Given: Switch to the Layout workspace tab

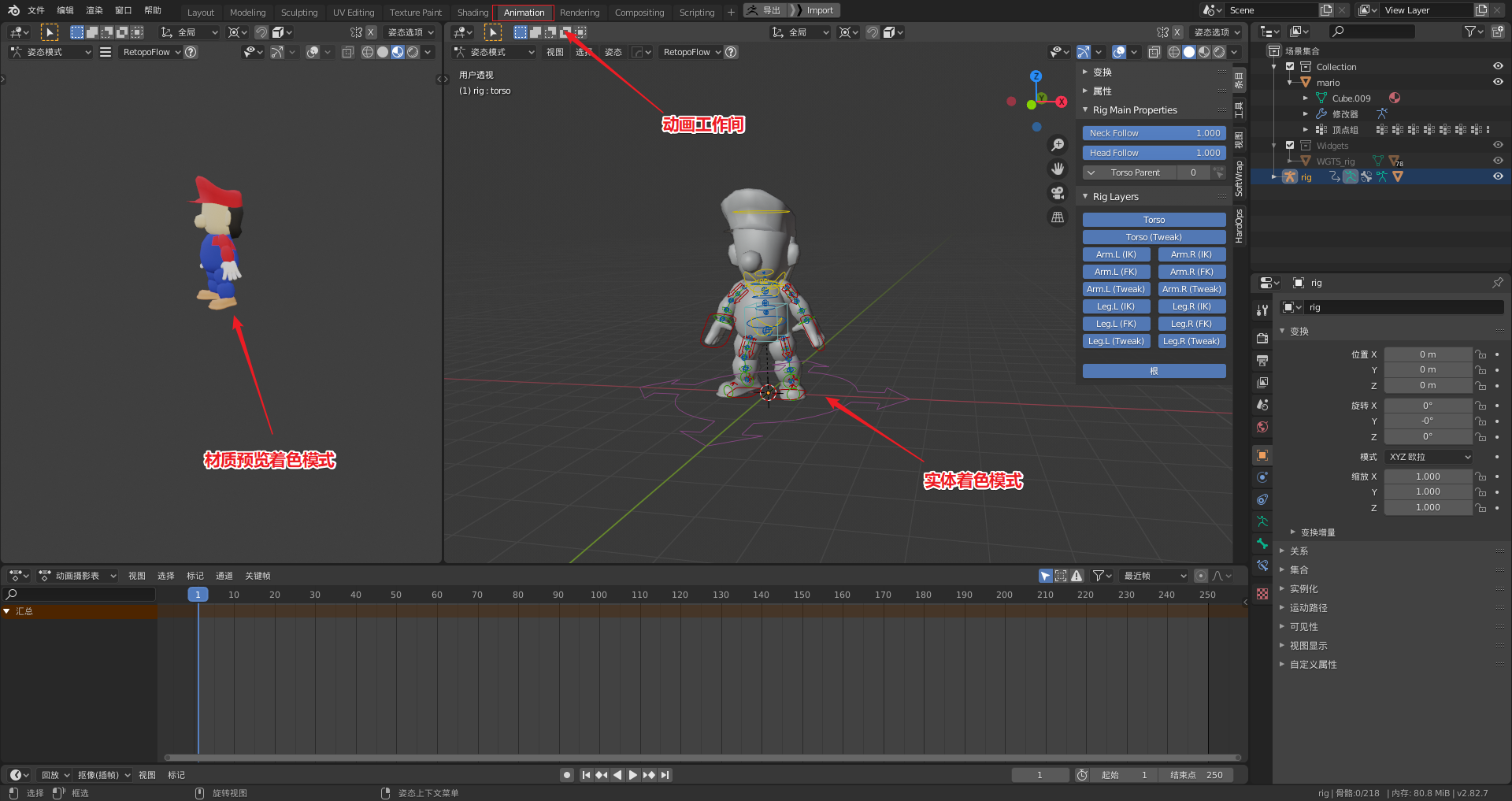Looking at the screenshot, I should click(201, 13).
